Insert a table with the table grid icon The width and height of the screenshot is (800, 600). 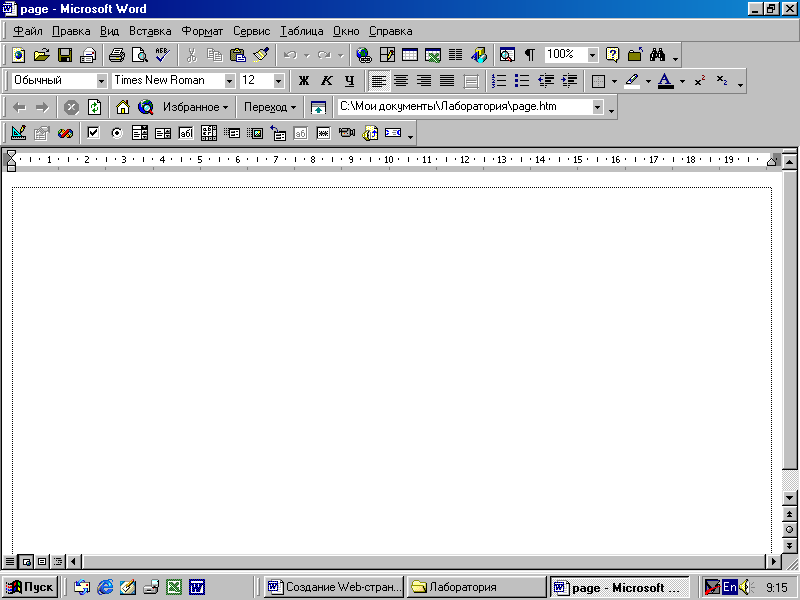(410, 55)
